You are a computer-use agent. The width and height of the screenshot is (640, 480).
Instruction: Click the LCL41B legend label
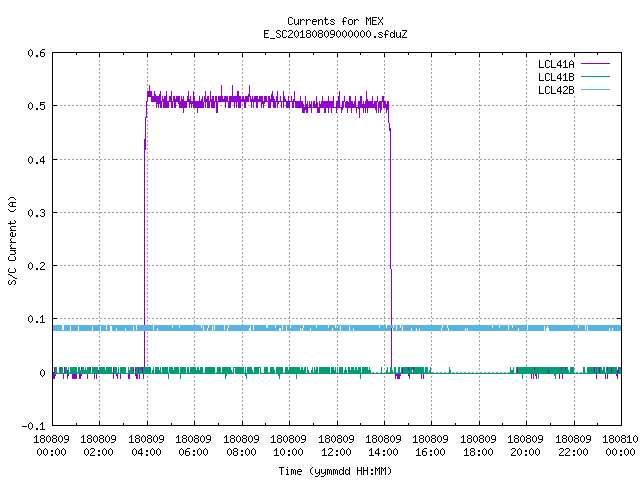[556, 77]
